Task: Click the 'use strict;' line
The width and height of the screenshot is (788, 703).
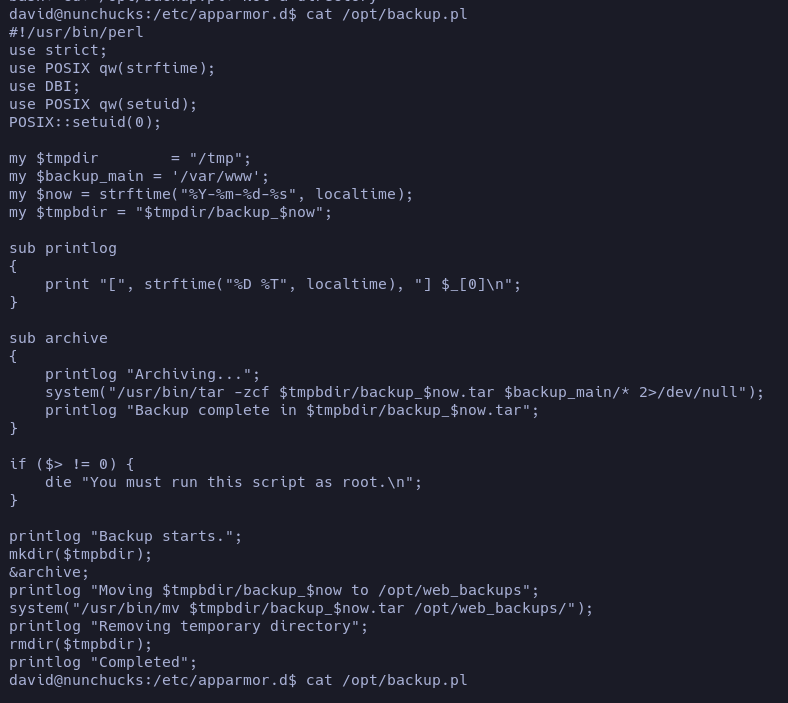Action: click(58, 50)
